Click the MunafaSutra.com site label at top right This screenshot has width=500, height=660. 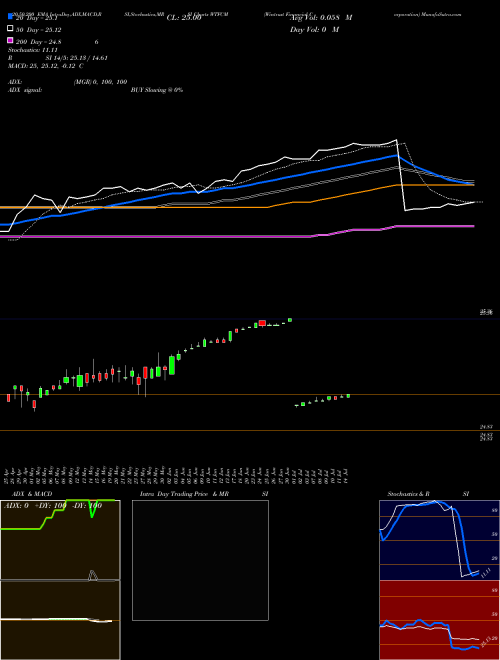coord(440,14)
